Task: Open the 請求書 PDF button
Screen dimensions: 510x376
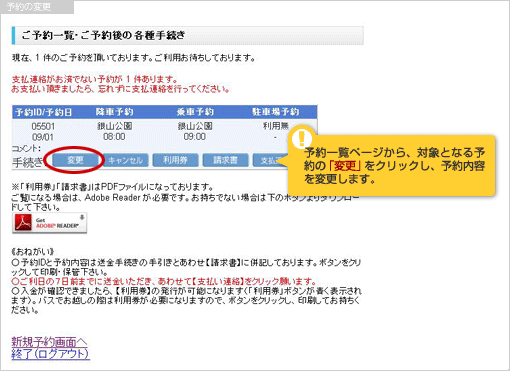Action: (x=225, y=160)
